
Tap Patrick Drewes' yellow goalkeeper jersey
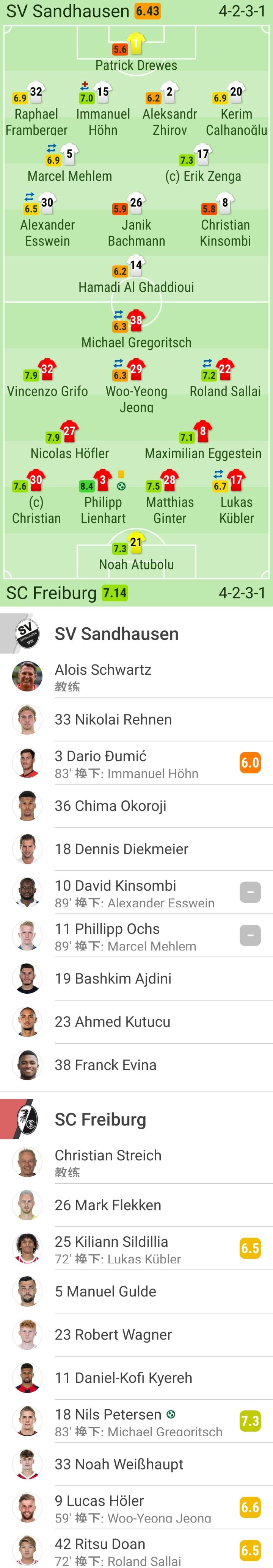pyautogui.click(x=136, y=43)
